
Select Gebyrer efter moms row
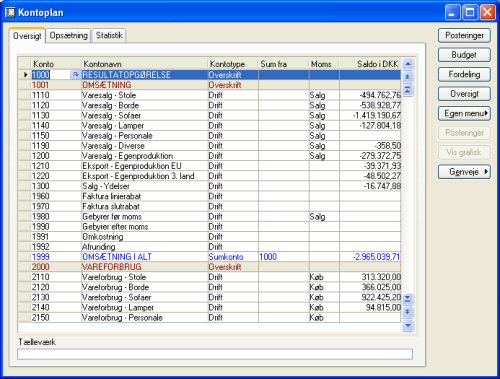(x=210, y=227)
